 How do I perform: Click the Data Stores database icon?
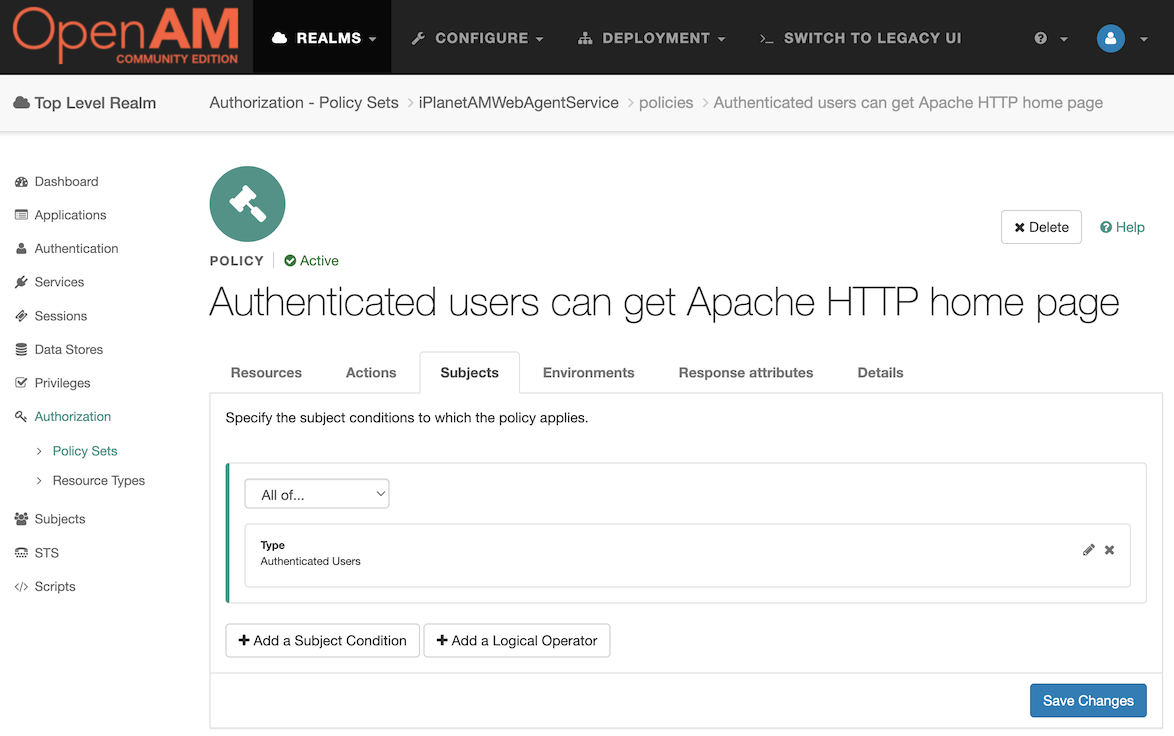click(21, 350)
